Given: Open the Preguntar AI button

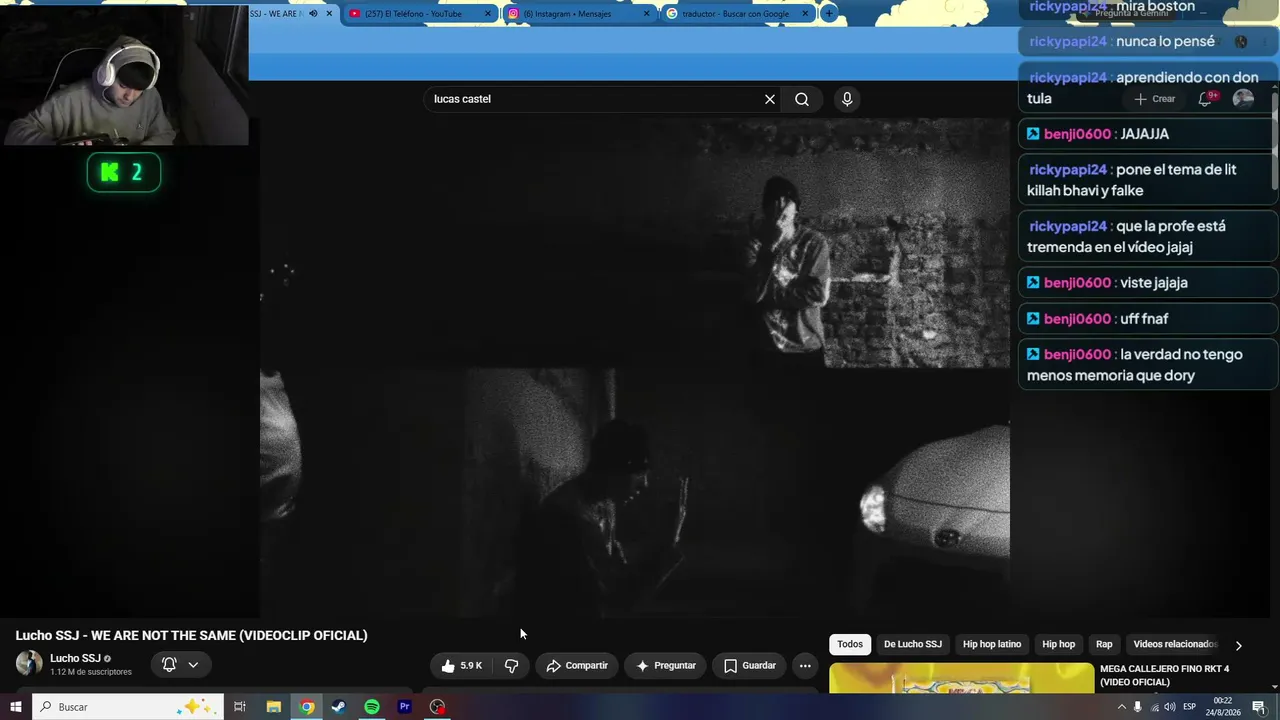Looking at the screenshot, I should [x=666, y=666].
